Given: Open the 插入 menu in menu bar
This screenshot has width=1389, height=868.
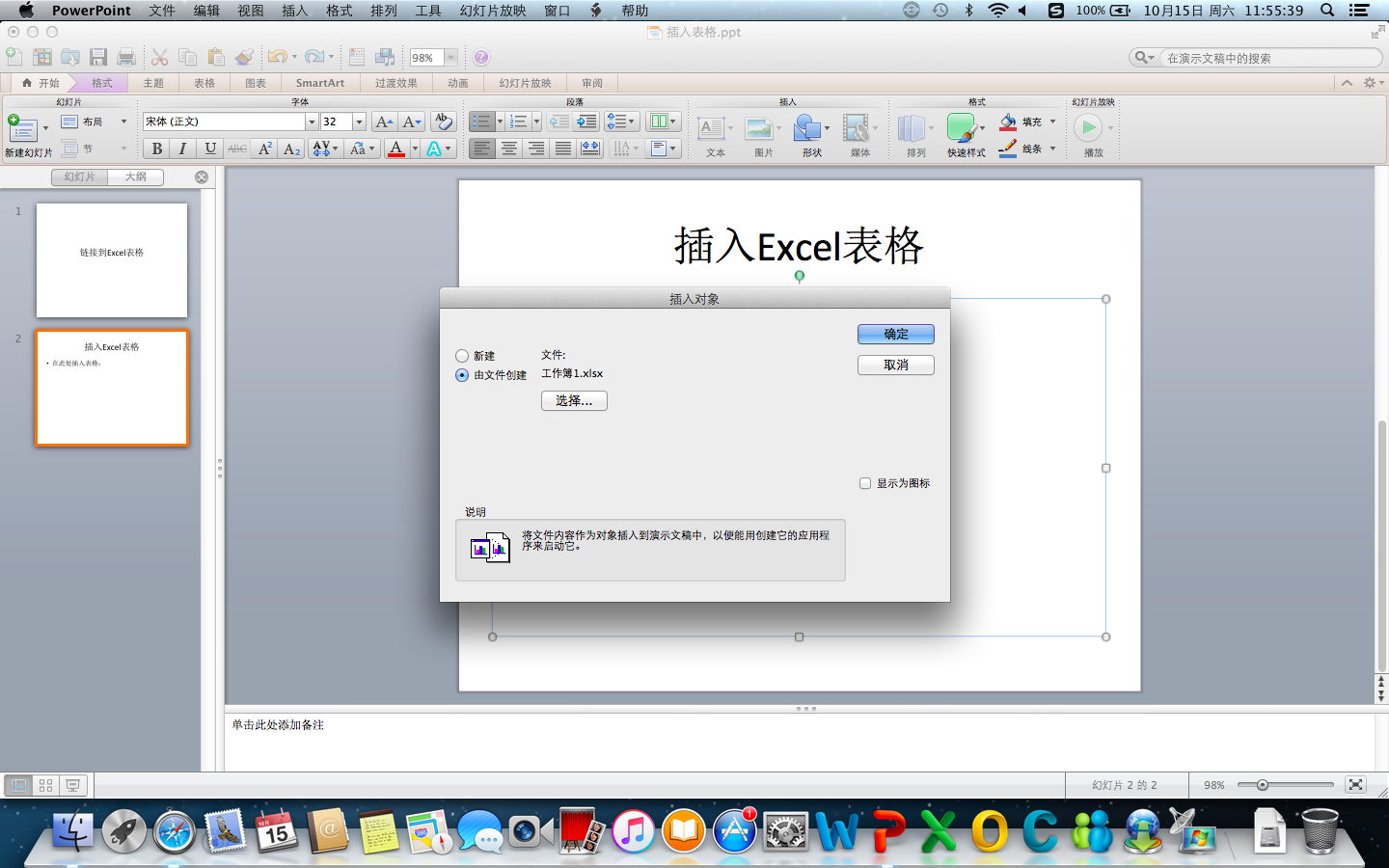Looking at the screenshot, I should tap(294, 11).
